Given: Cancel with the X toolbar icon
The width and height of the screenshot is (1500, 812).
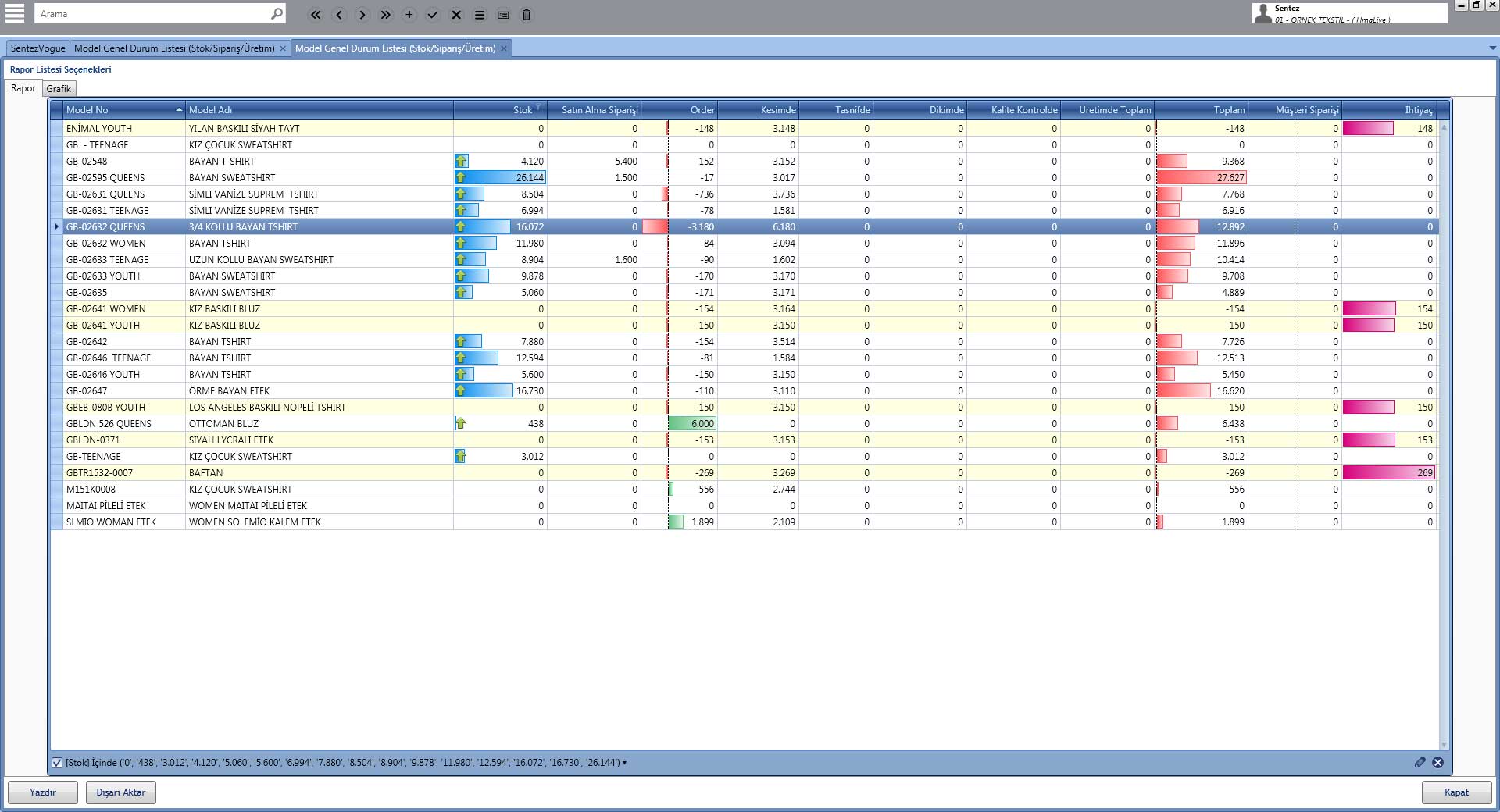Looking at the screenshot, I should 456,15.
